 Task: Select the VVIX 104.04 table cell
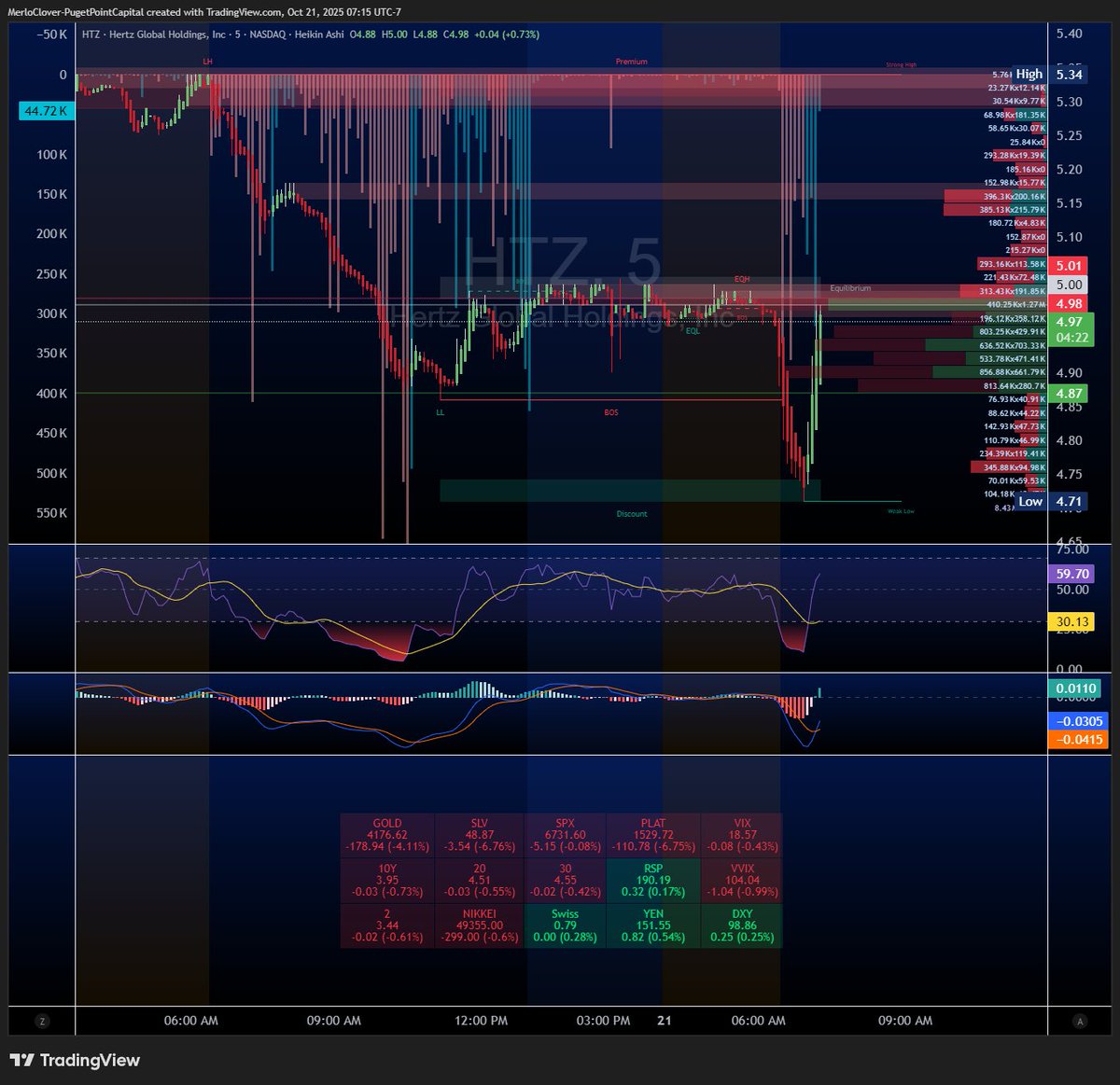[742, 881]
